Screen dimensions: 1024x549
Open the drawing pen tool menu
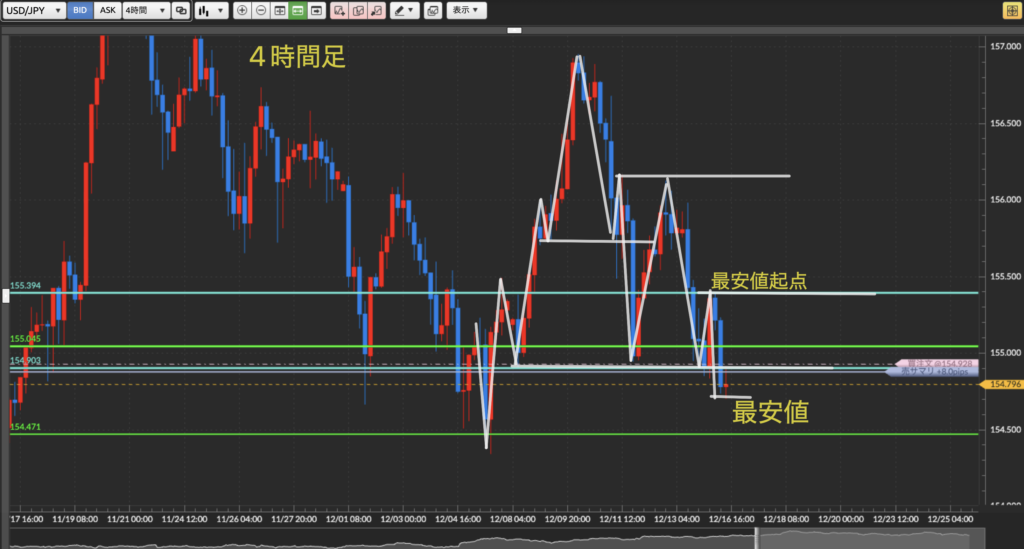pyautogui.click(x=404, y=10)
